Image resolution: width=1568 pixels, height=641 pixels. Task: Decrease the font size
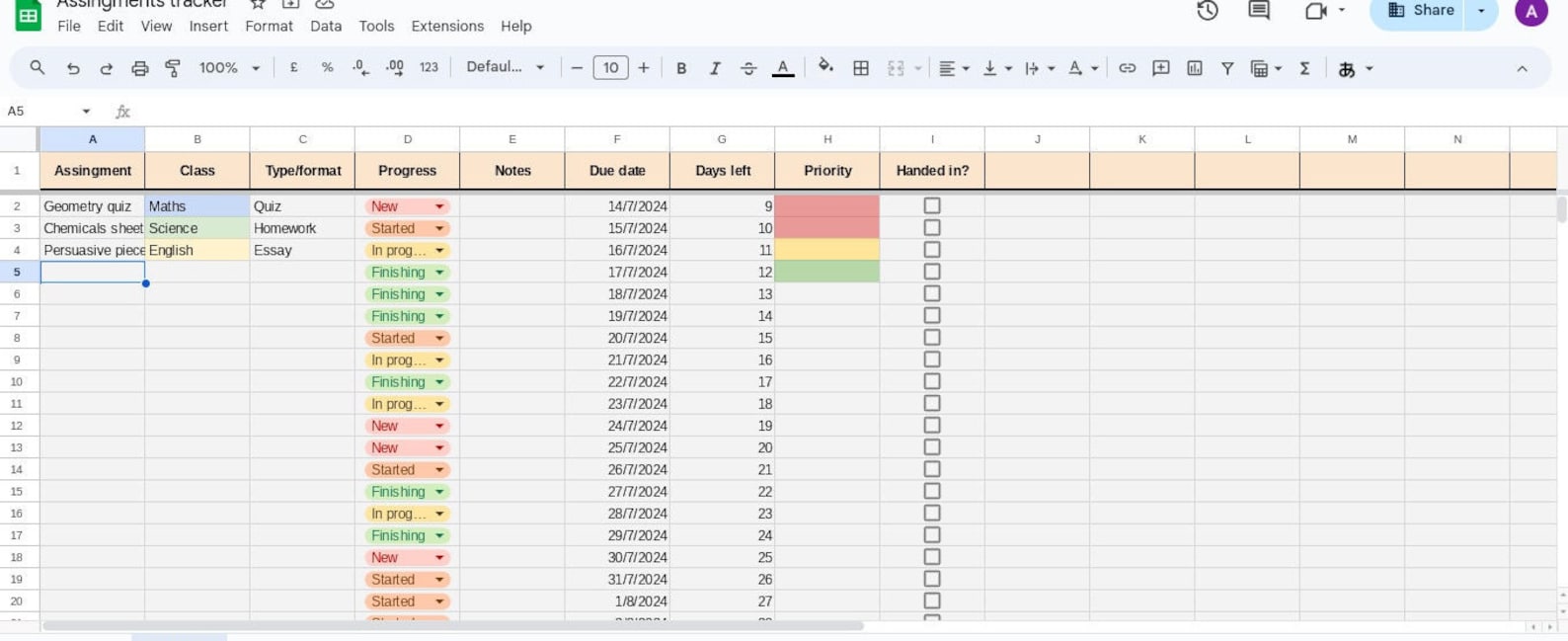coord(577,68)
